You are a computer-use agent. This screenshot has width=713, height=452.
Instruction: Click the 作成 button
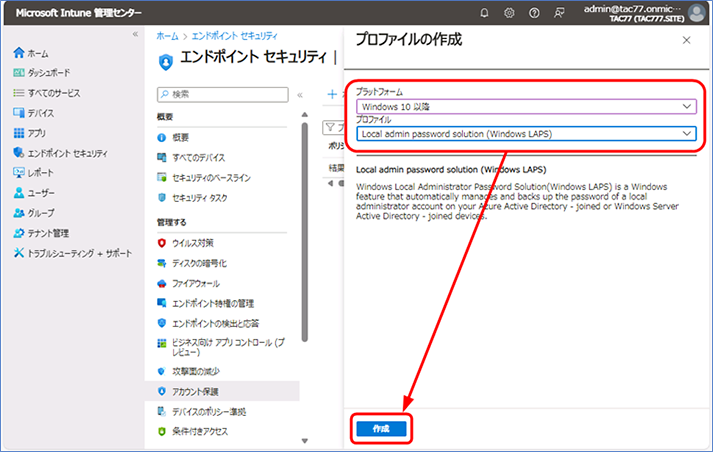381,428
